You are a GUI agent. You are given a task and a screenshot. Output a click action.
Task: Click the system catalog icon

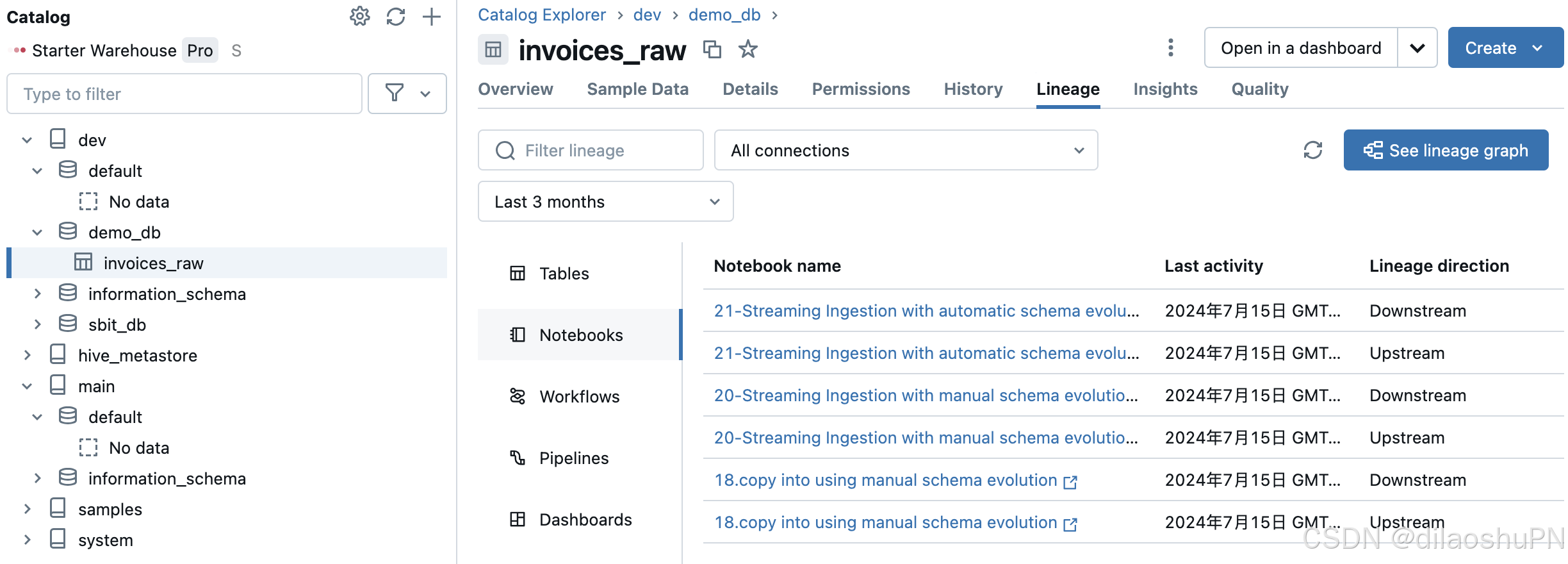[x=58, y=539]
